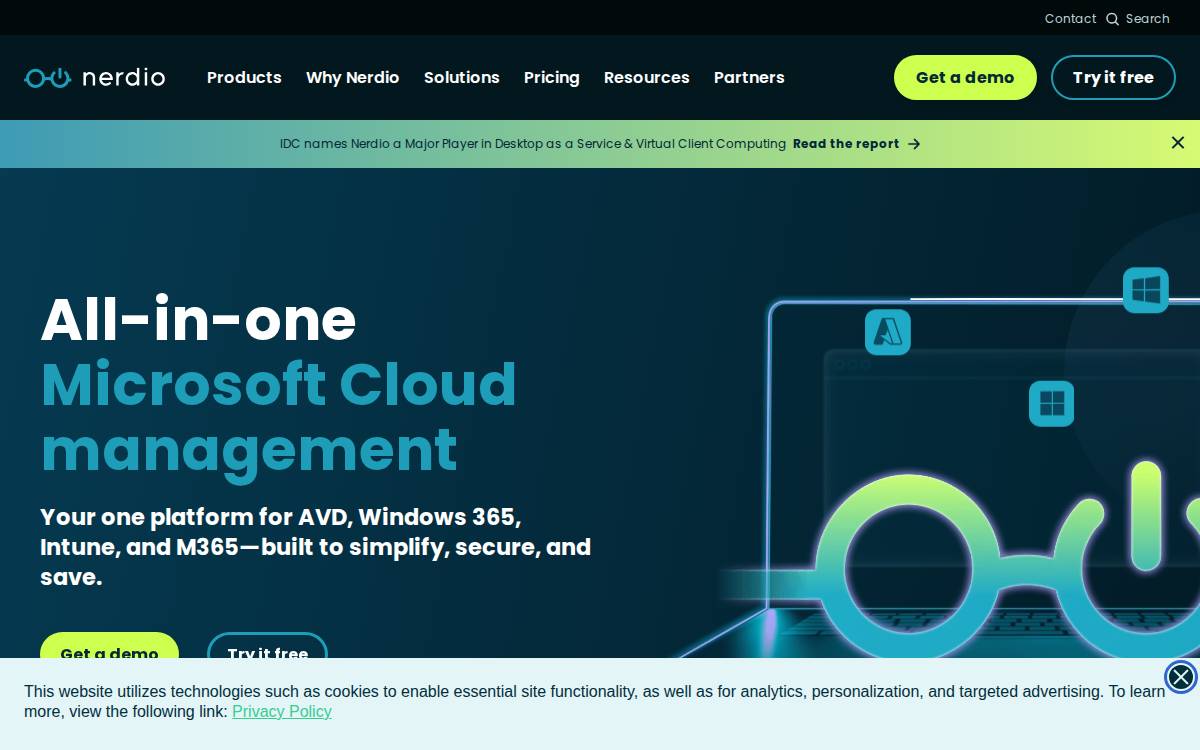Click the 'Your one platform for AVD' subheading
This screenshot has height=750, width=1200.
[315, 547]
